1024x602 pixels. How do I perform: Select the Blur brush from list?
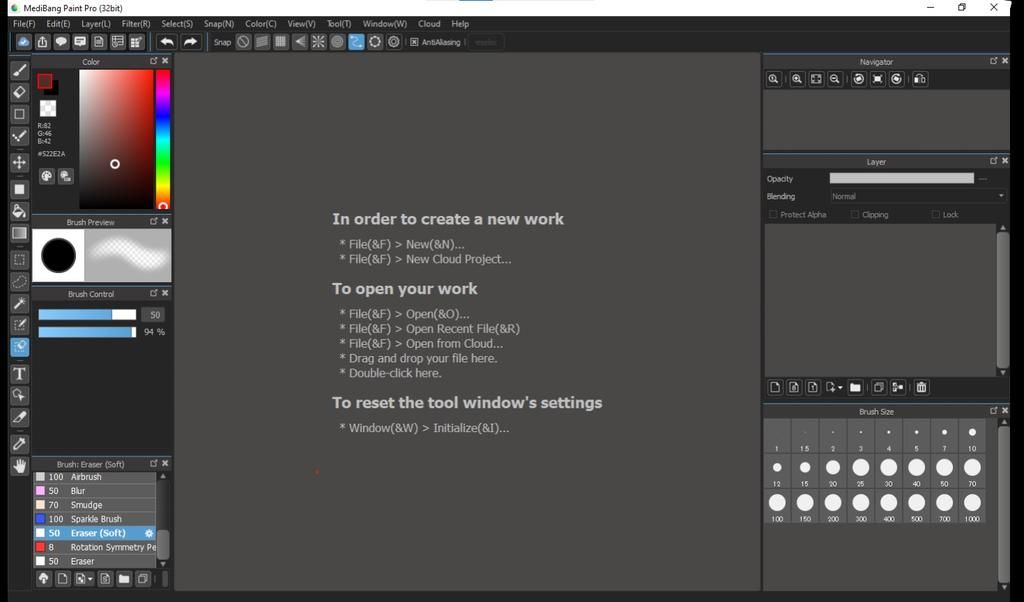[x=95, y=491]
